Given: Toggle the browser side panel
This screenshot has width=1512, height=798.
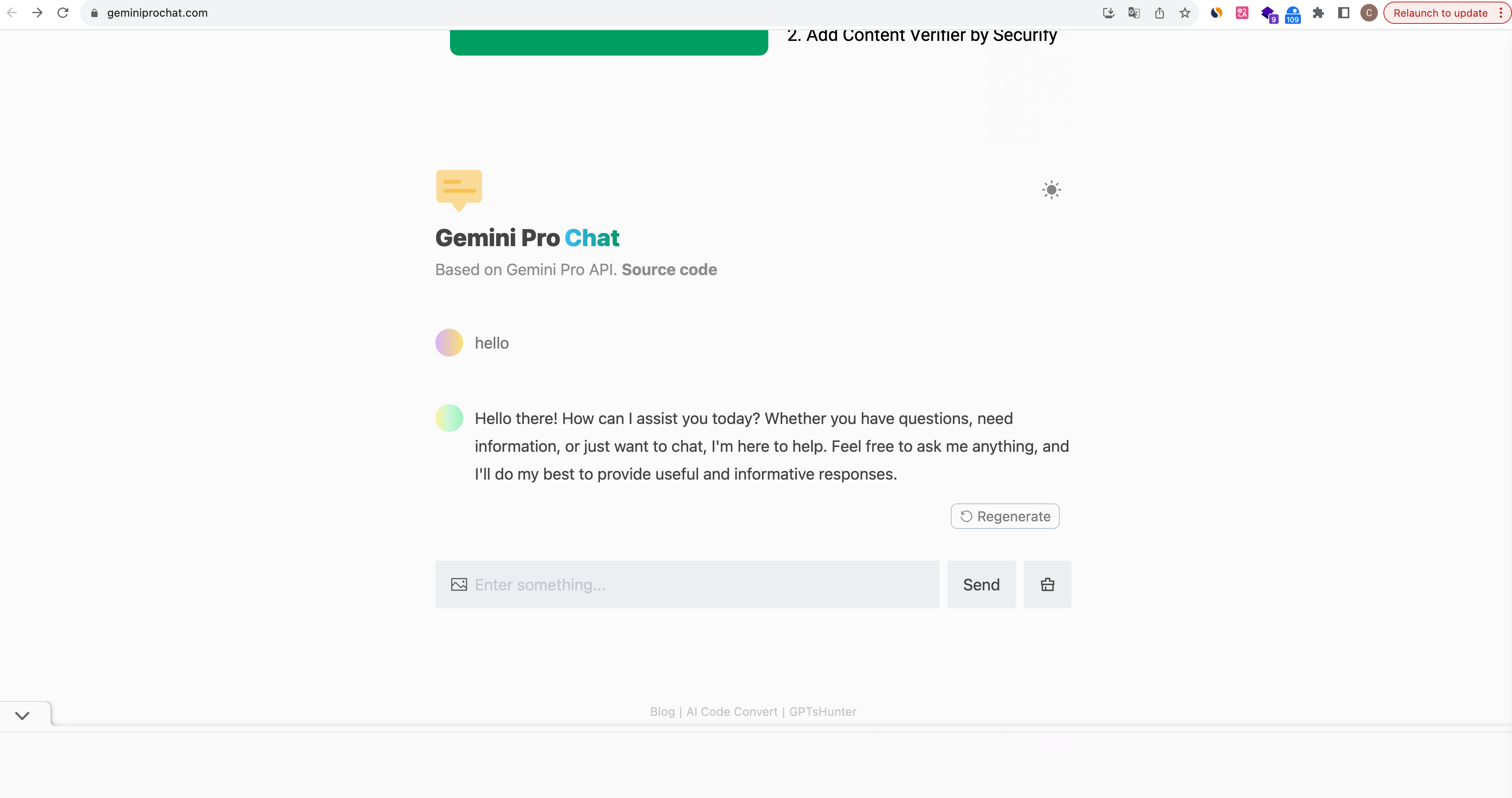Looking at the screenshot, I should pyautogui.click(x=1344, y=13).
